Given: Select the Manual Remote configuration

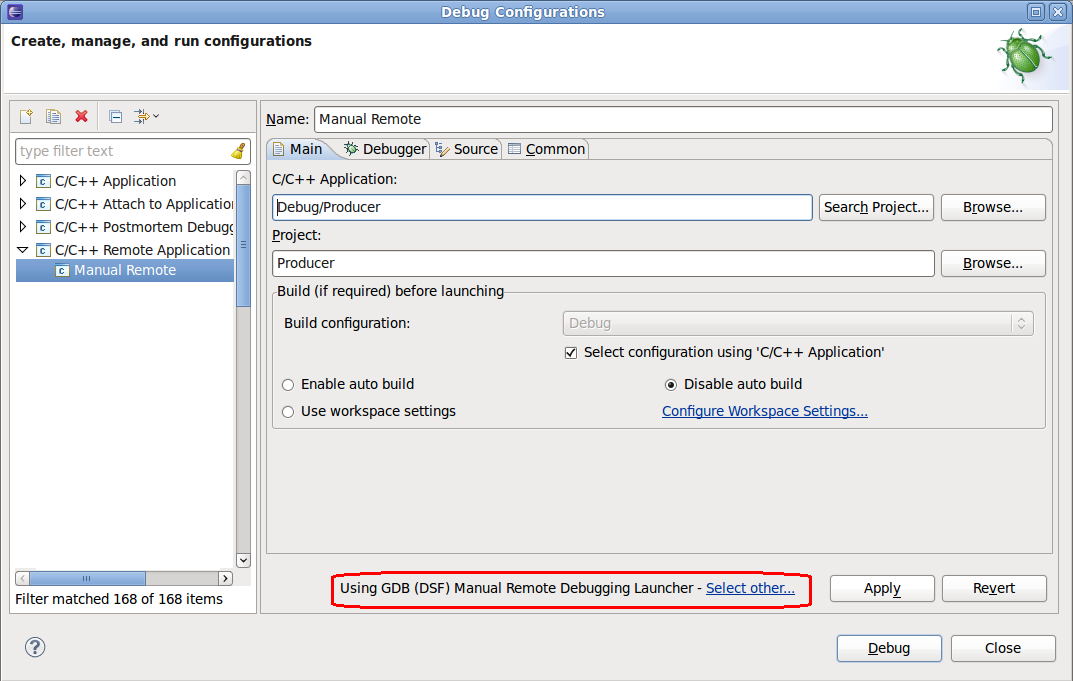Looking at the screenshot, I should click(125, 270).
